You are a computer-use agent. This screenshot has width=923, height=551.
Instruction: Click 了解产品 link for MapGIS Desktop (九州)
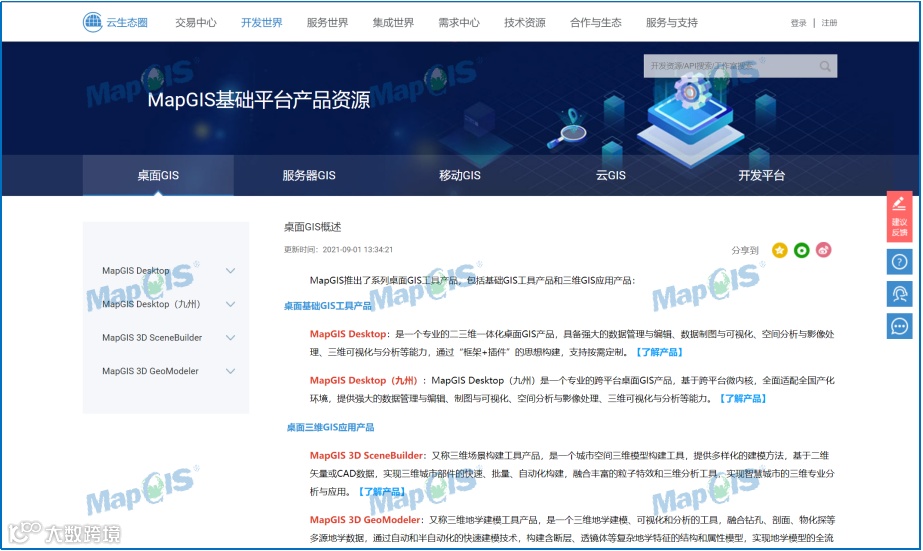point(743,399)
